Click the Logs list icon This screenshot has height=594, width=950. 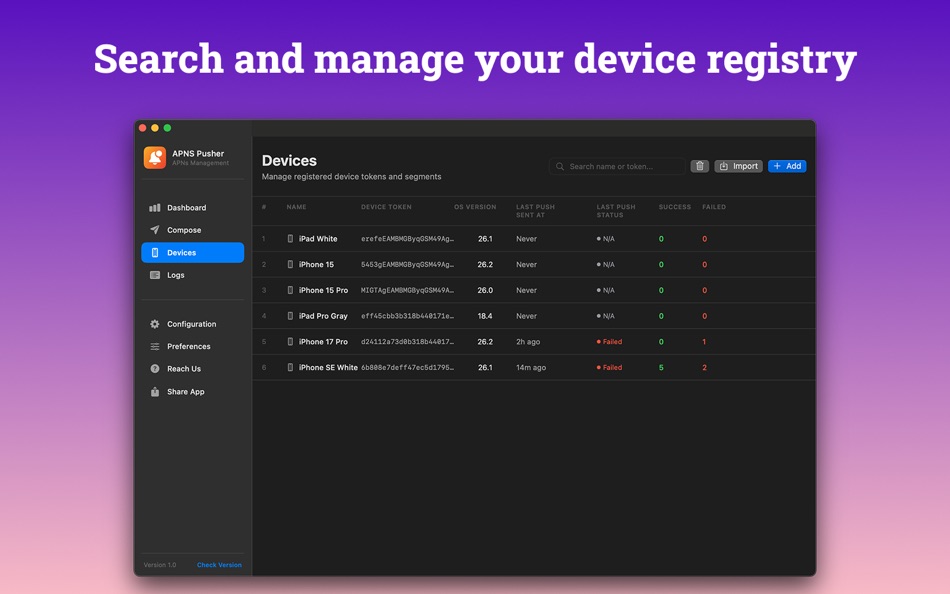point(154,275)
